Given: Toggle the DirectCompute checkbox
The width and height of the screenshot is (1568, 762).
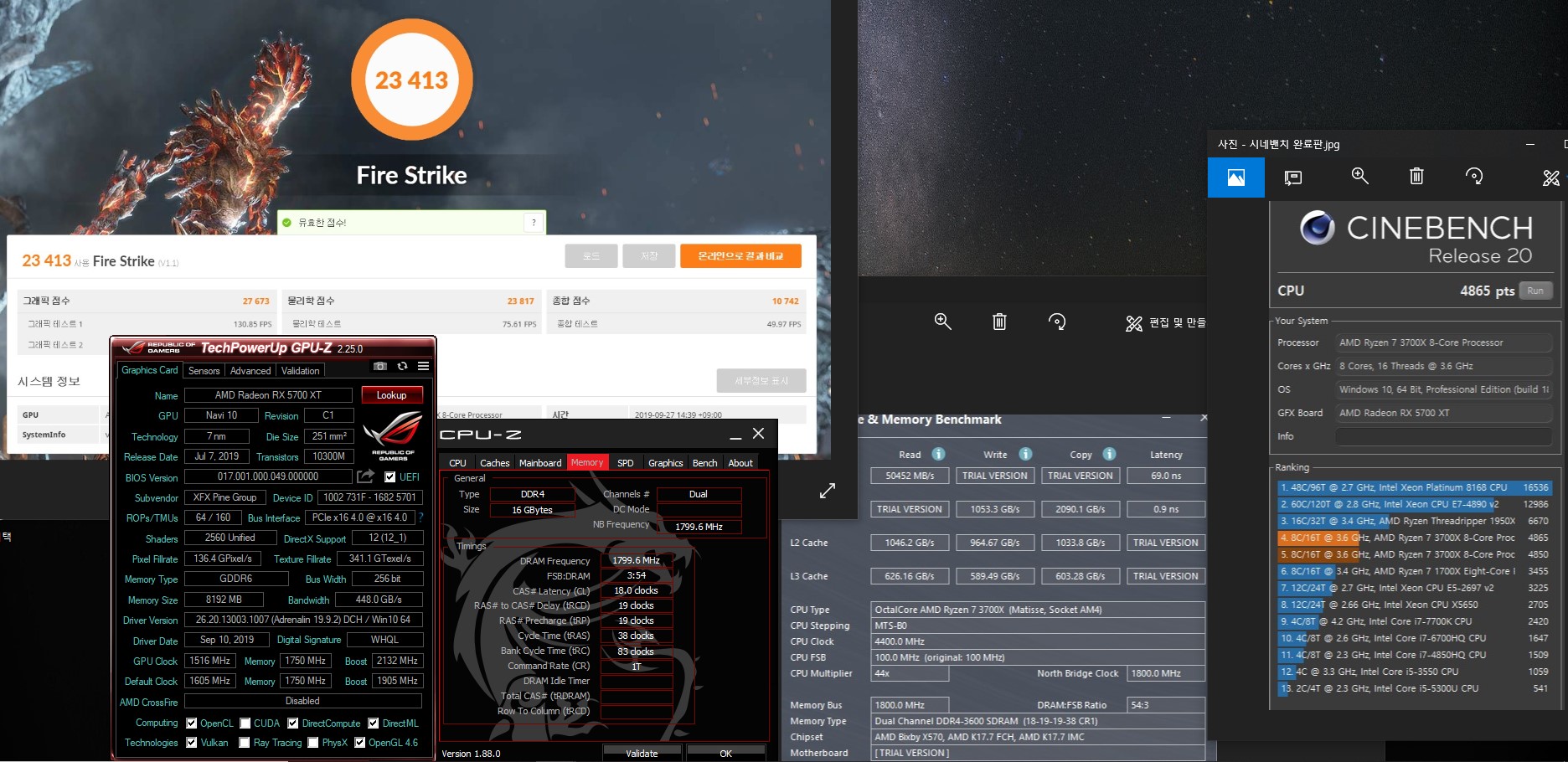Looking at the screenshot, I should click(x=293, y=723).
